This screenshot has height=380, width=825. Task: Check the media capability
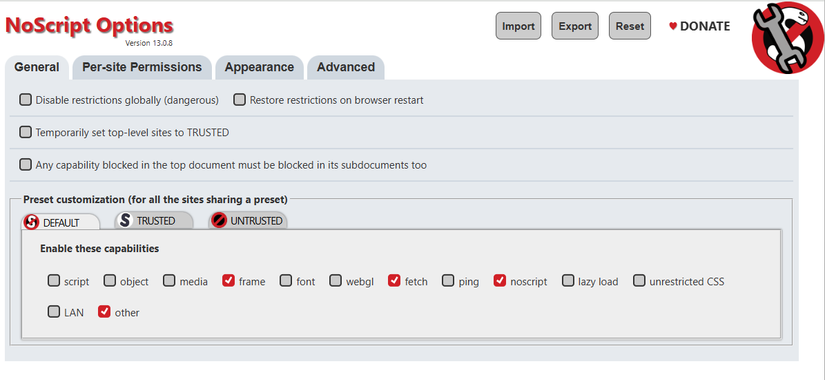pos(169,281)
